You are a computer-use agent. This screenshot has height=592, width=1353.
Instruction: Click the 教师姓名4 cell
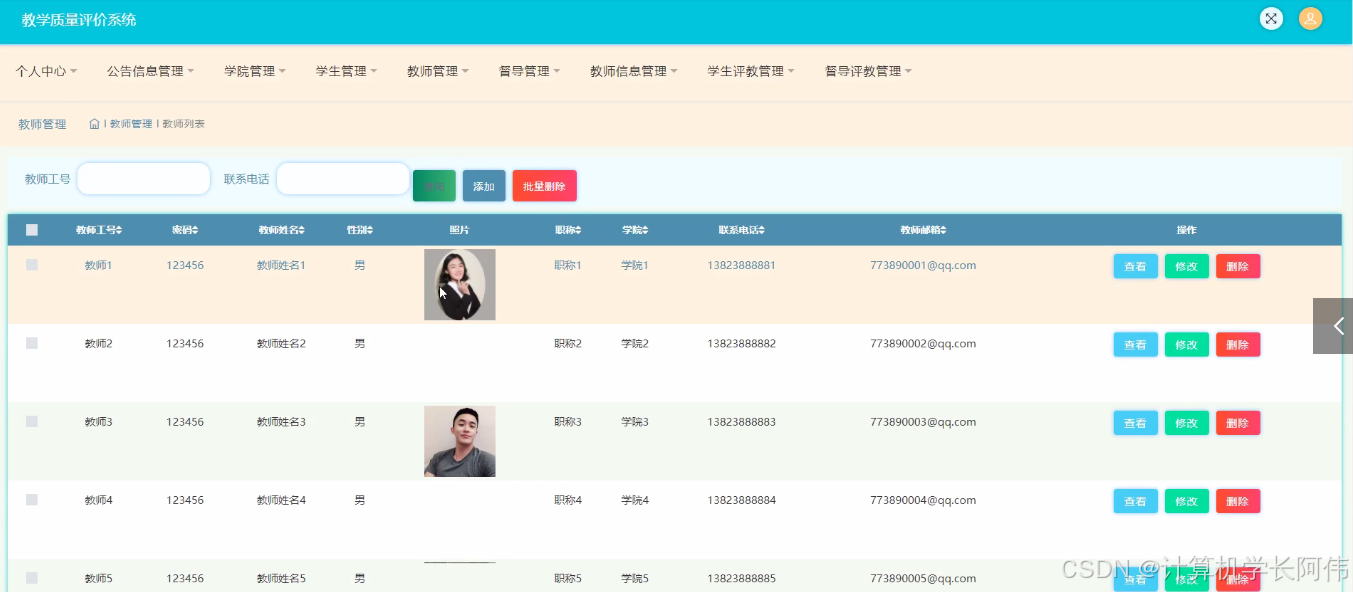pyautogui.click(x=281, y=499)
